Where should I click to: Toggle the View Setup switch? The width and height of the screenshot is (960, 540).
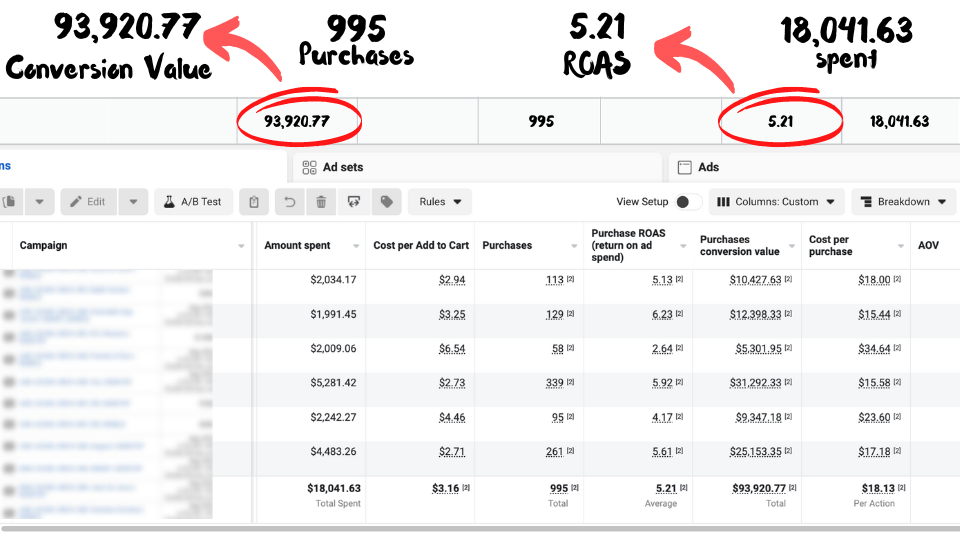[x=687, y=202]
